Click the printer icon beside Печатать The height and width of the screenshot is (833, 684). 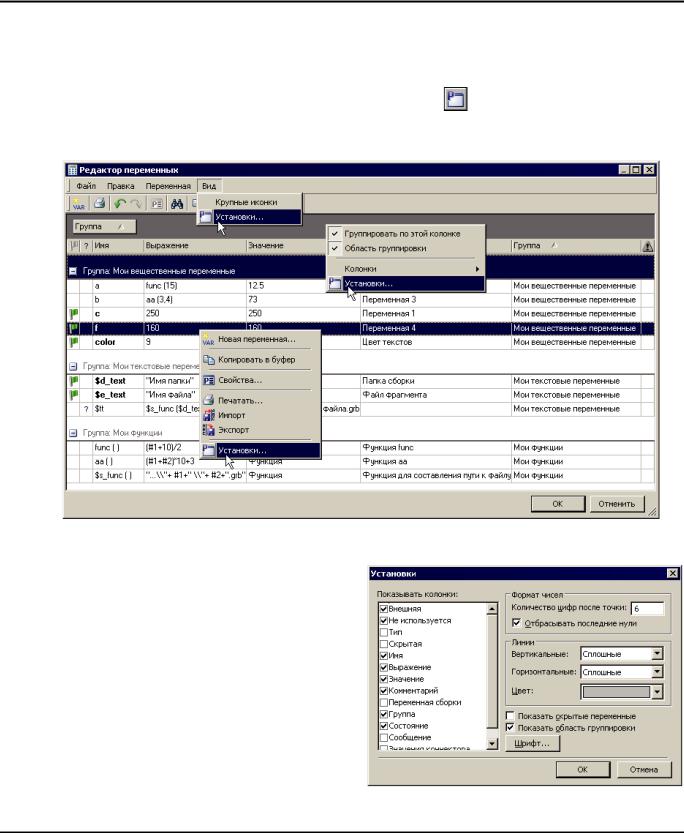[209, 401]
